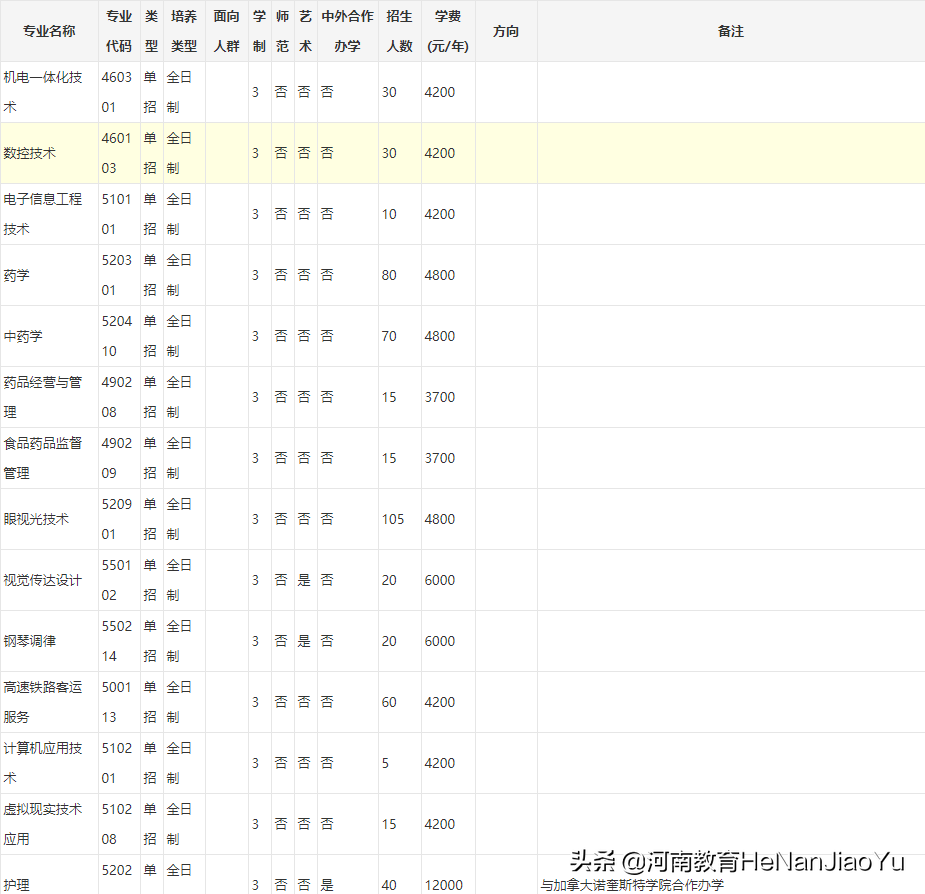Click major code 520301 for 药学
This screenshot has width=925, height=894.
tap(116, 275)
